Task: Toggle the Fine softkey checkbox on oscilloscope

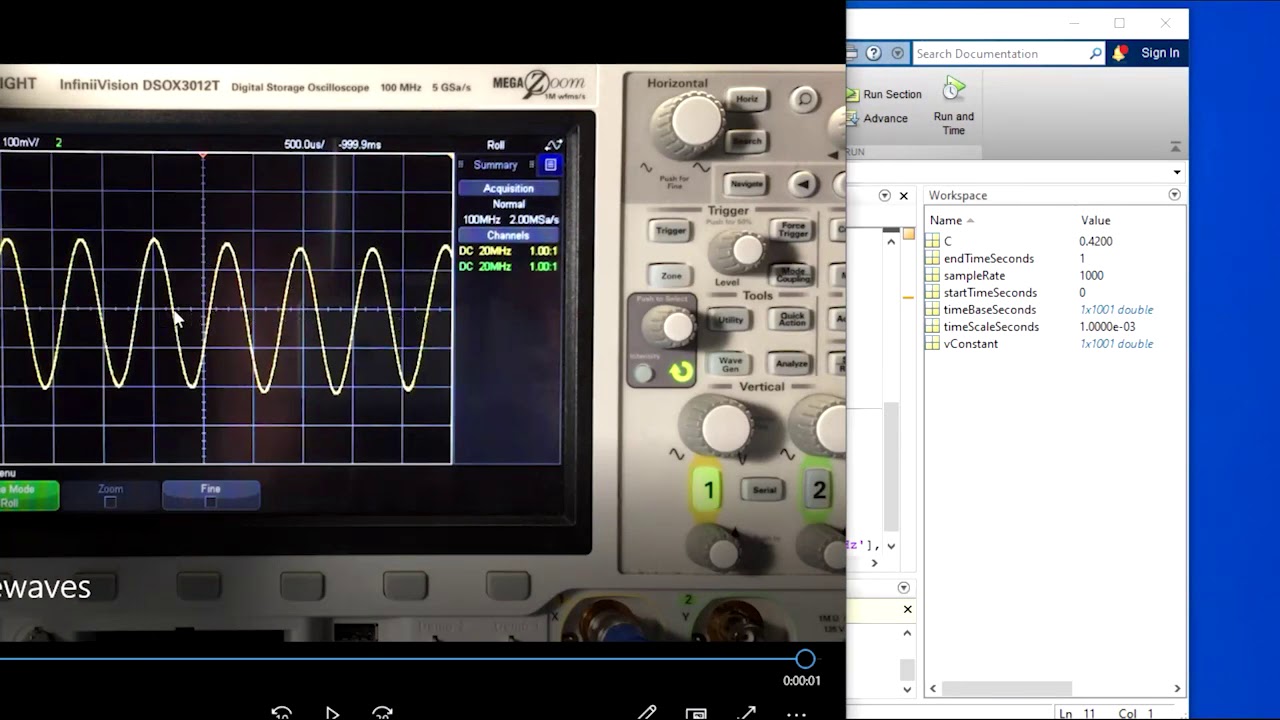Action: [x=210, y=502]
